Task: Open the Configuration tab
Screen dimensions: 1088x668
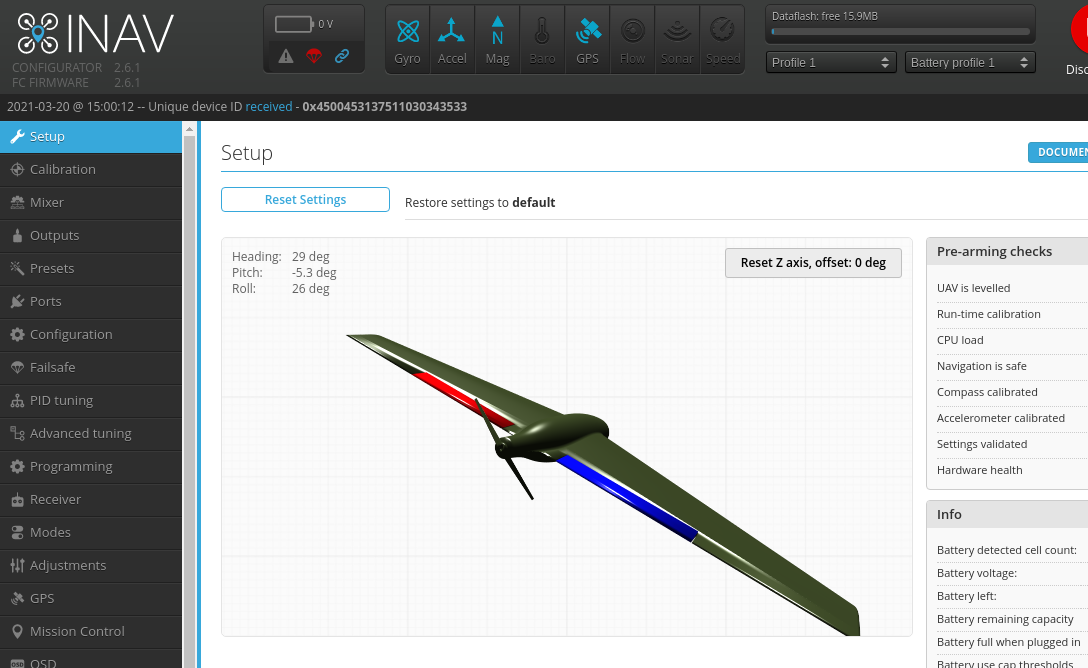Action: [x=91, y=334]
